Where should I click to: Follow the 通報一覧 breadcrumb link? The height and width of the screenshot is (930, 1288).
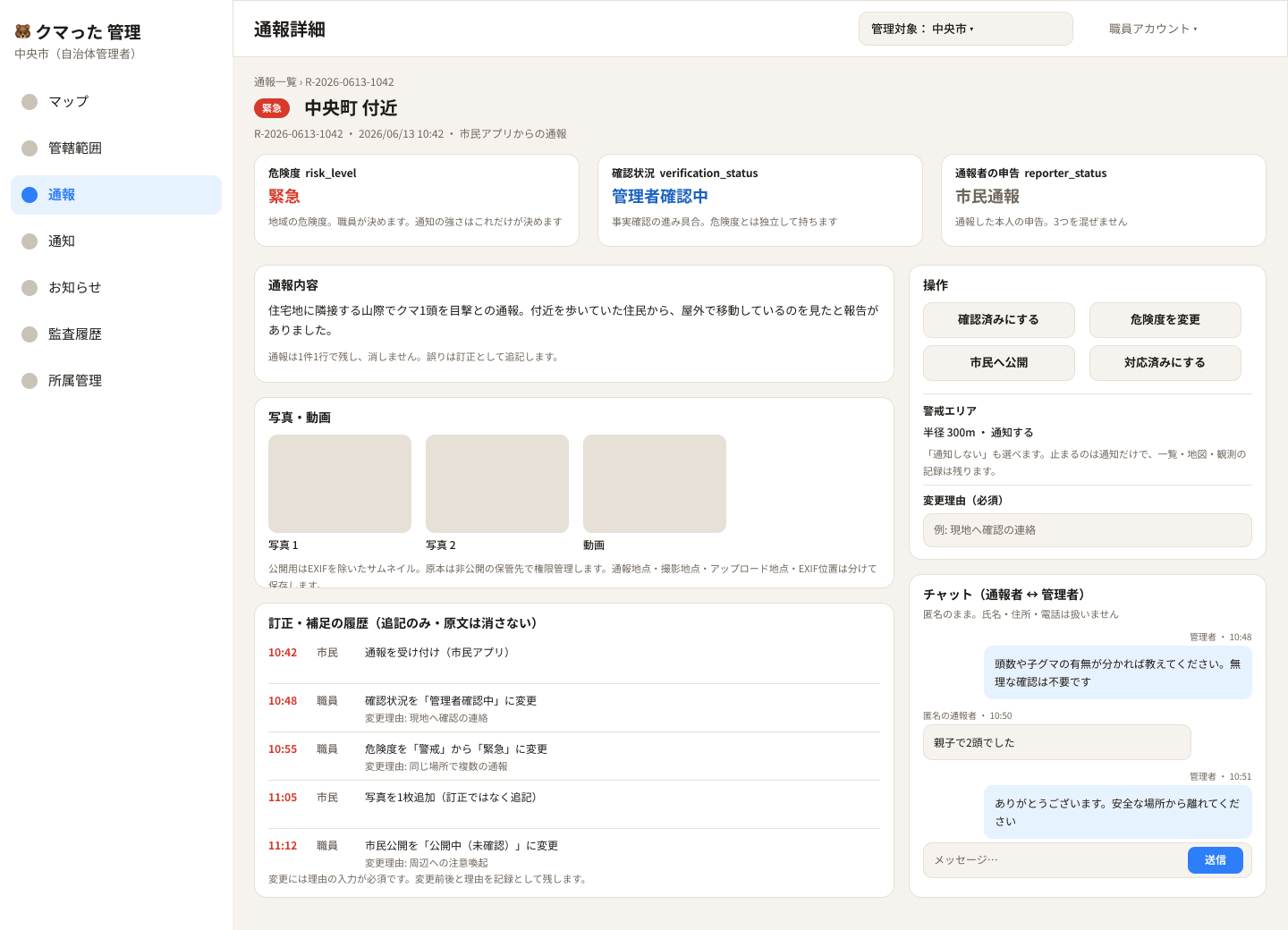(275, 82)
